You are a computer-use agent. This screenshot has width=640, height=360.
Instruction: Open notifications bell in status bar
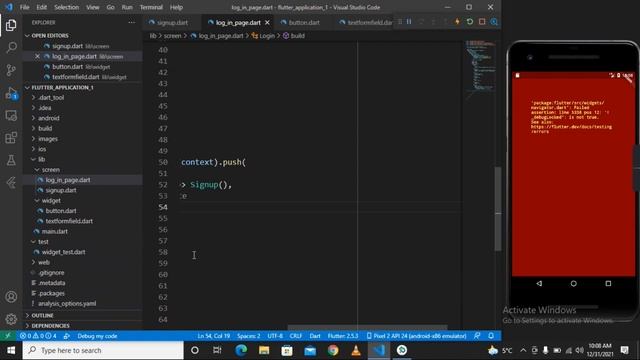(x=491, y=336)
